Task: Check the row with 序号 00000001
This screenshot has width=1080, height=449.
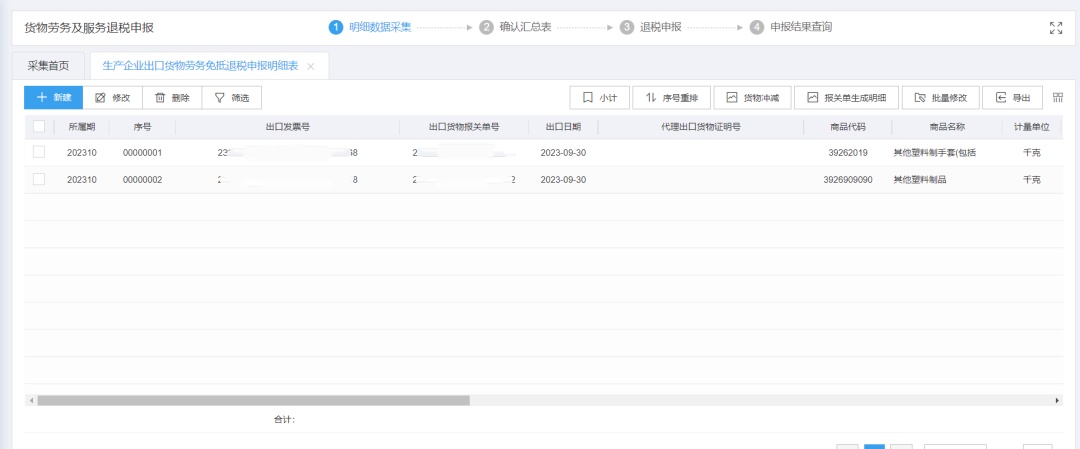Action: tap(39, 152)
